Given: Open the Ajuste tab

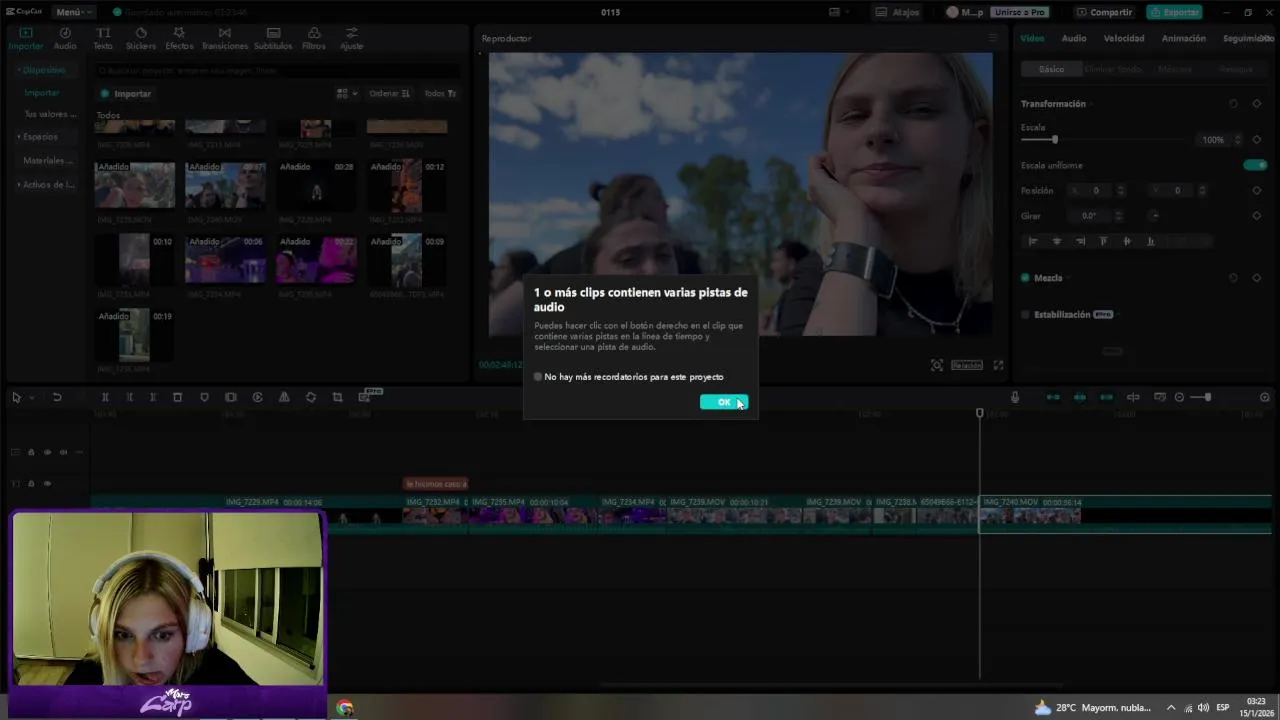Looking at the screenshot, I should (351, 39).
